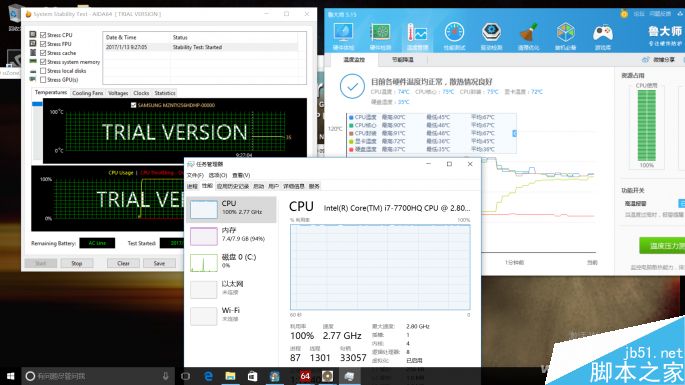Click green temperature stress test button

click(662, 246)
